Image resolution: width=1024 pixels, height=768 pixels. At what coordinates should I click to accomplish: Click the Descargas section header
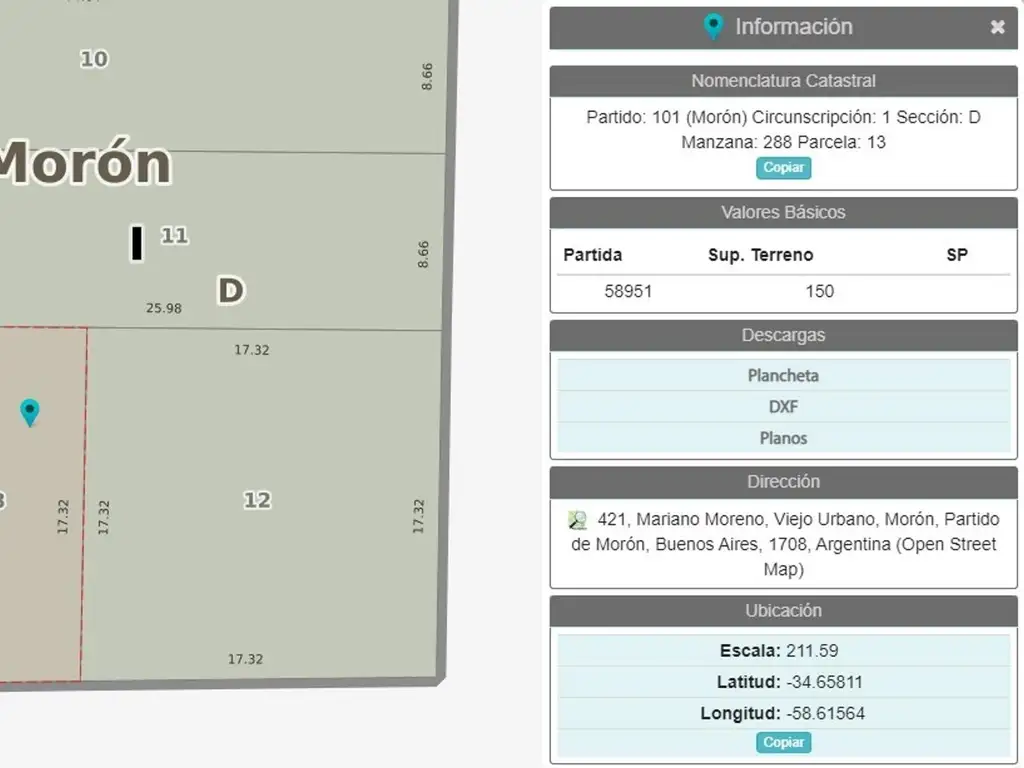click(x=783, y=336)
